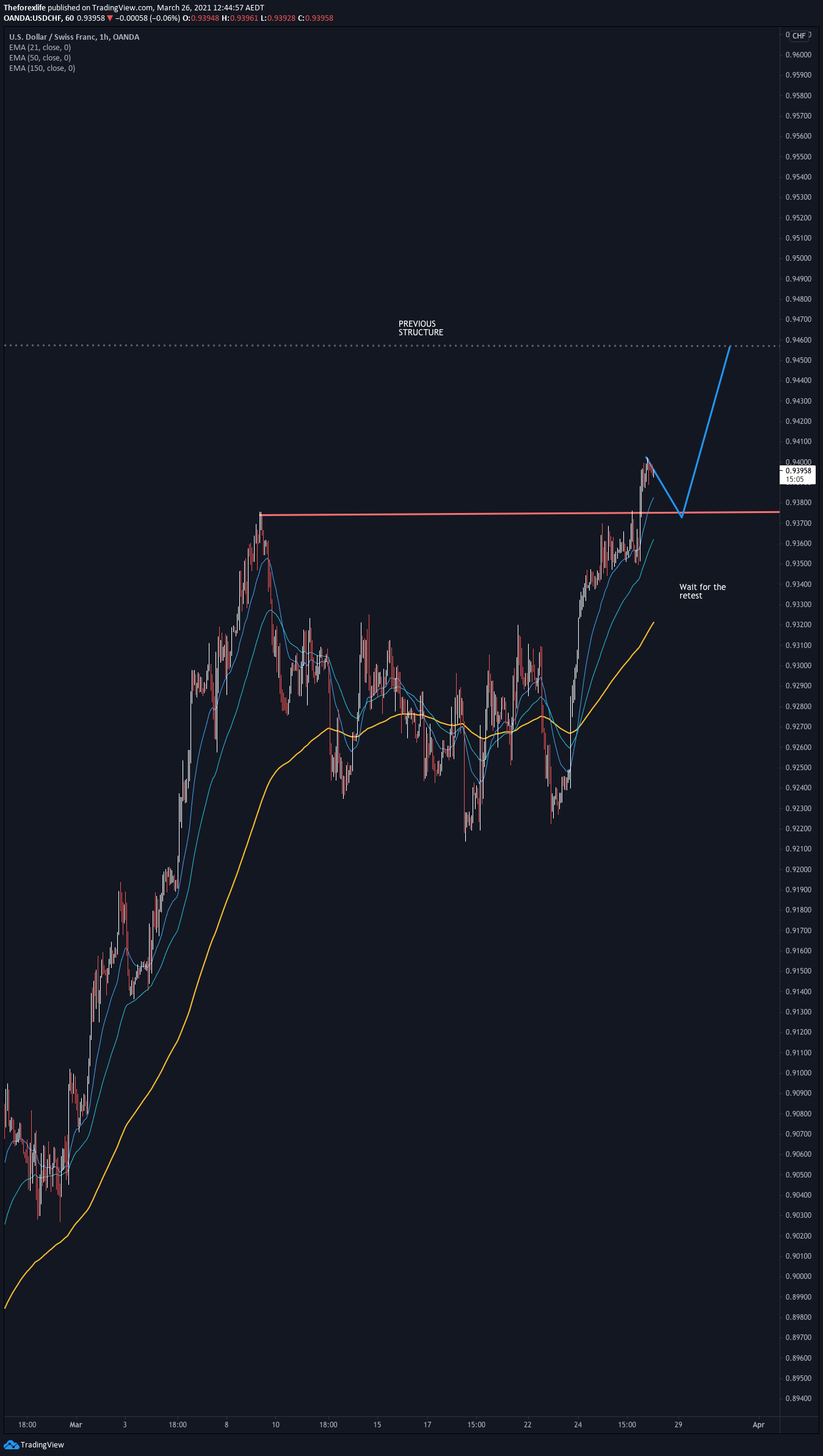Click the 24 date on the time axis
The height and width of the screenshot is (1456, 823).
pyautogui.click(x=578, y=1425)
